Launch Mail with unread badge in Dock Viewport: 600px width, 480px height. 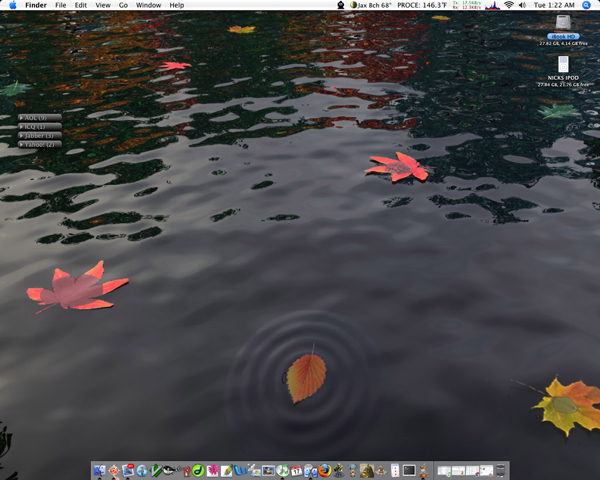pos(128,470)
